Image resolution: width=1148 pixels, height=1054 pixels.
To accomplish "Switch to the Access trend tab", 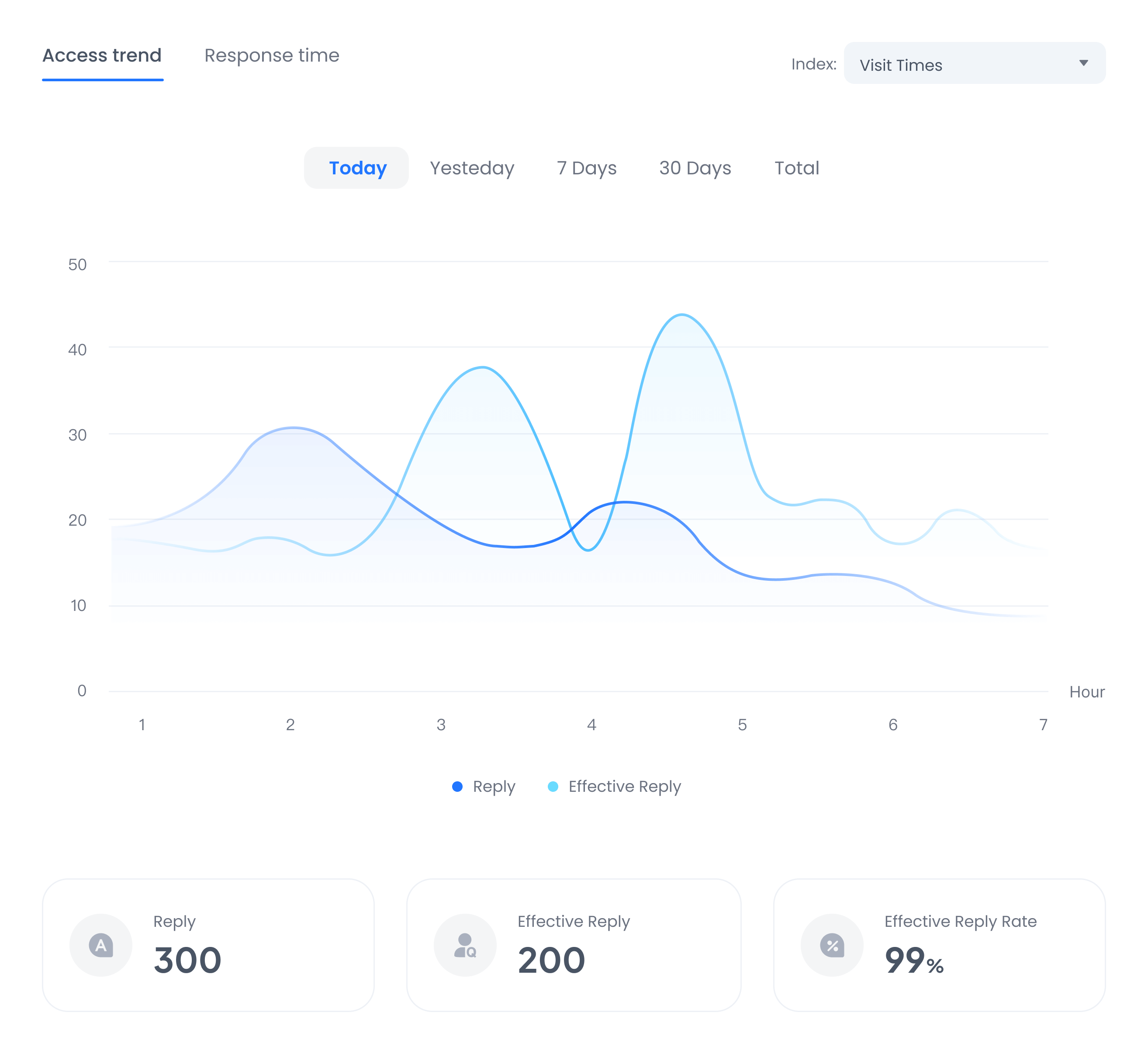I will [x=102, y=56].
